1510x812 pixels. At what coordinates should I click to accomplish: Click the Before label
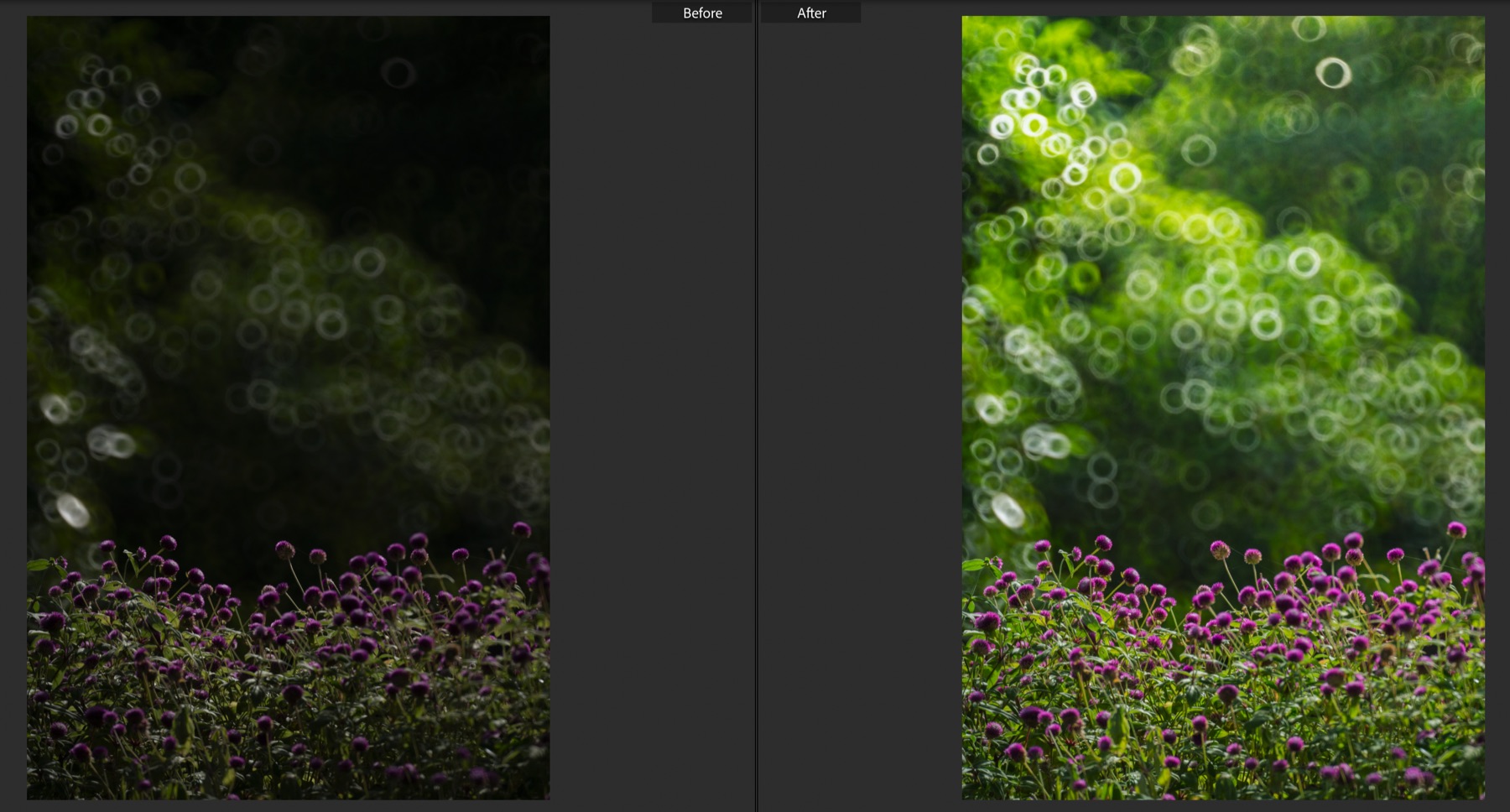pos(702,13)
